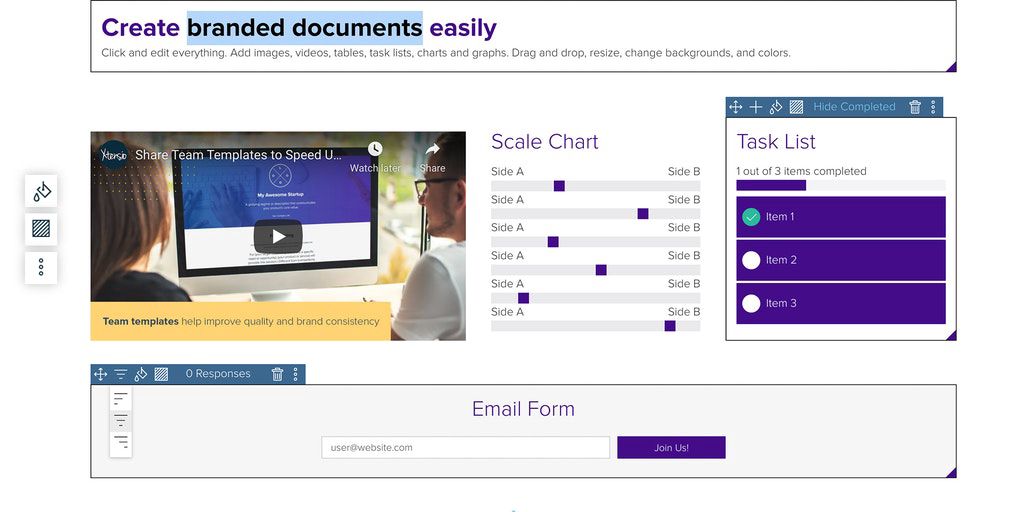Delete Email Form module via trash icon
The image size is (1024, 512).
coord(278,374)
